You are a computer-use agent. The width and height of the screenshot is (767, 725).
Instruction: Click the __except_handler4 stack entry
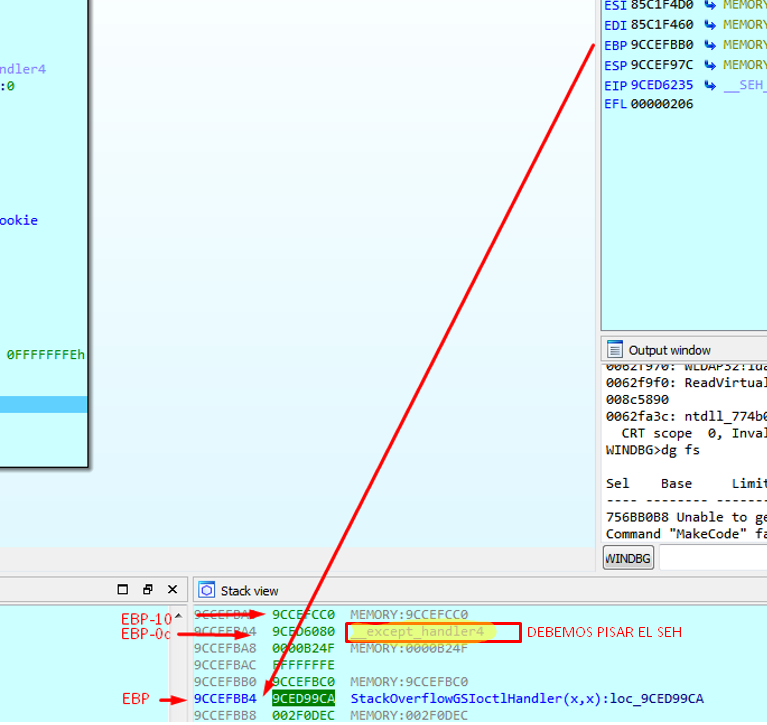420,632
